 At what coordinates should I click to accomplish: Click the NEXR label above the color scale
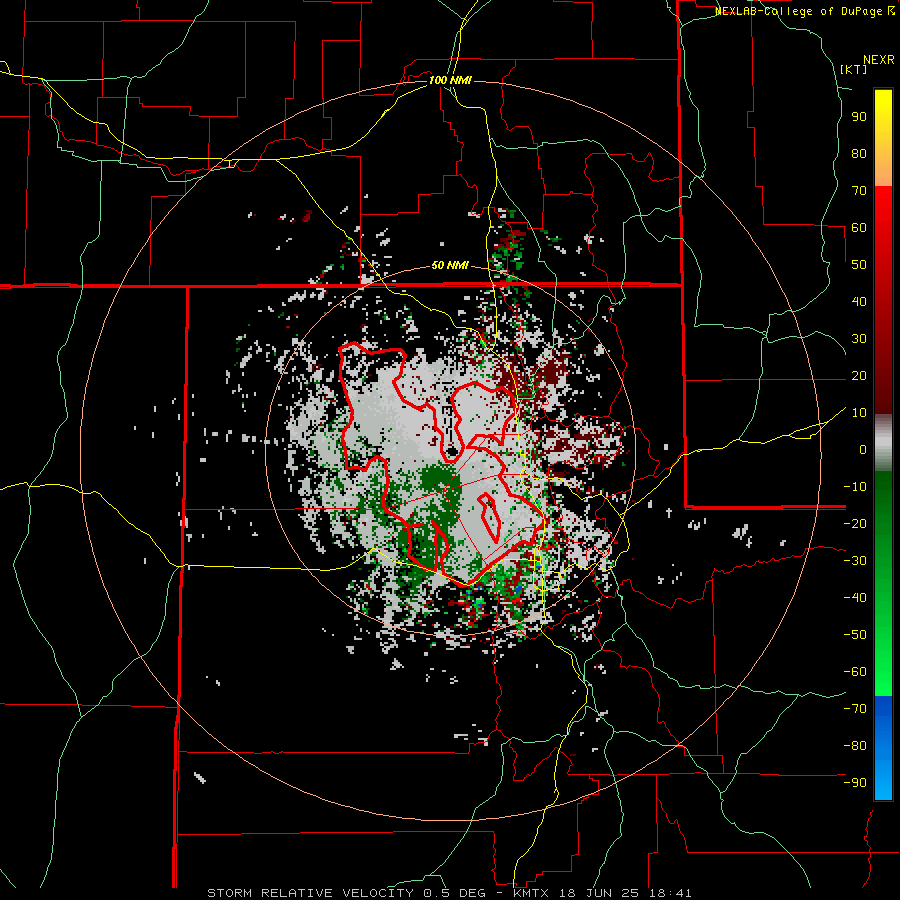878,60
